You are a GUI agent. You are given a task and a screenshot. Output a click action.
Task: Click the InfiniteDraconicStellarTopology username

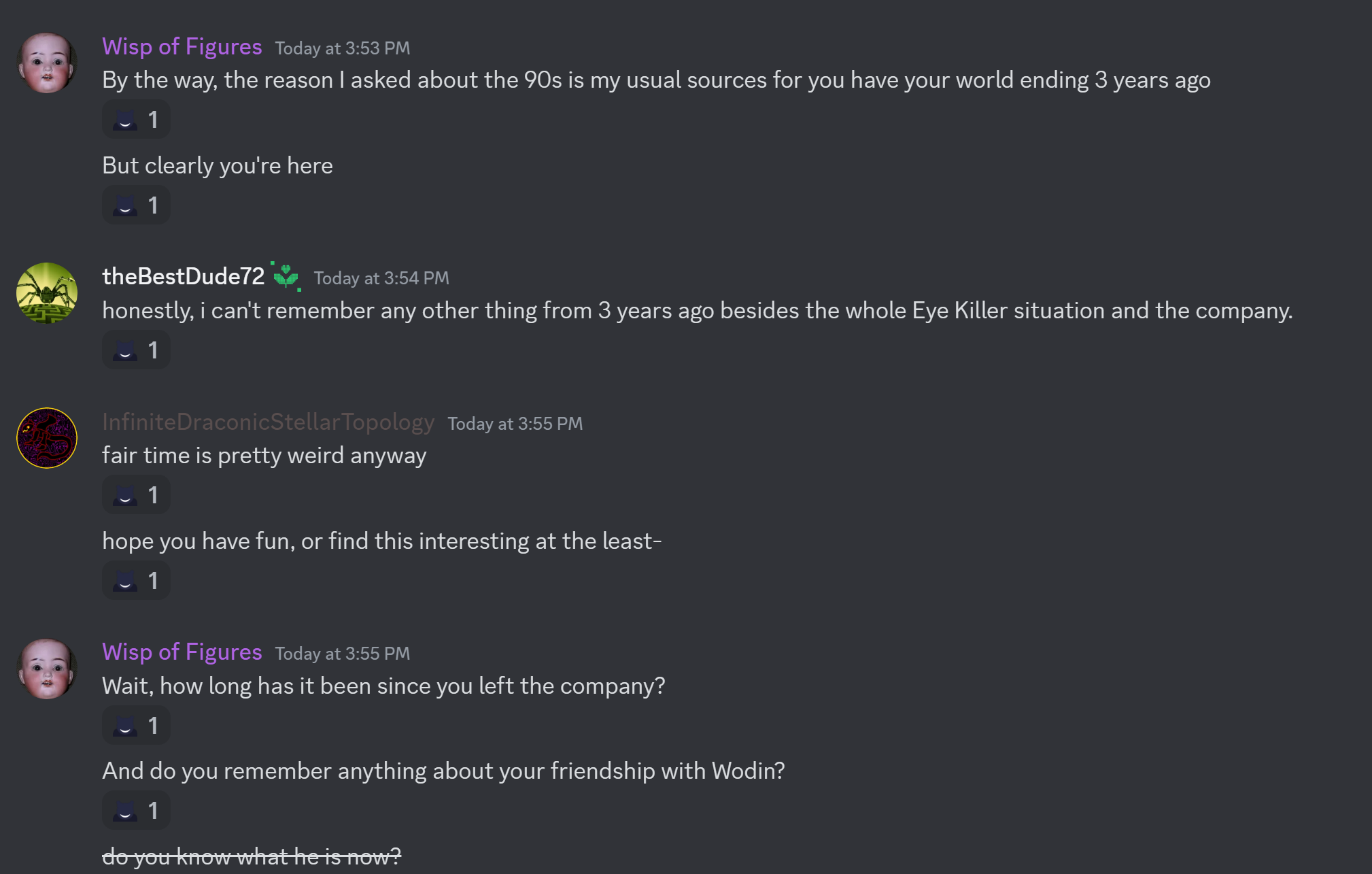(x=268, y=422)
